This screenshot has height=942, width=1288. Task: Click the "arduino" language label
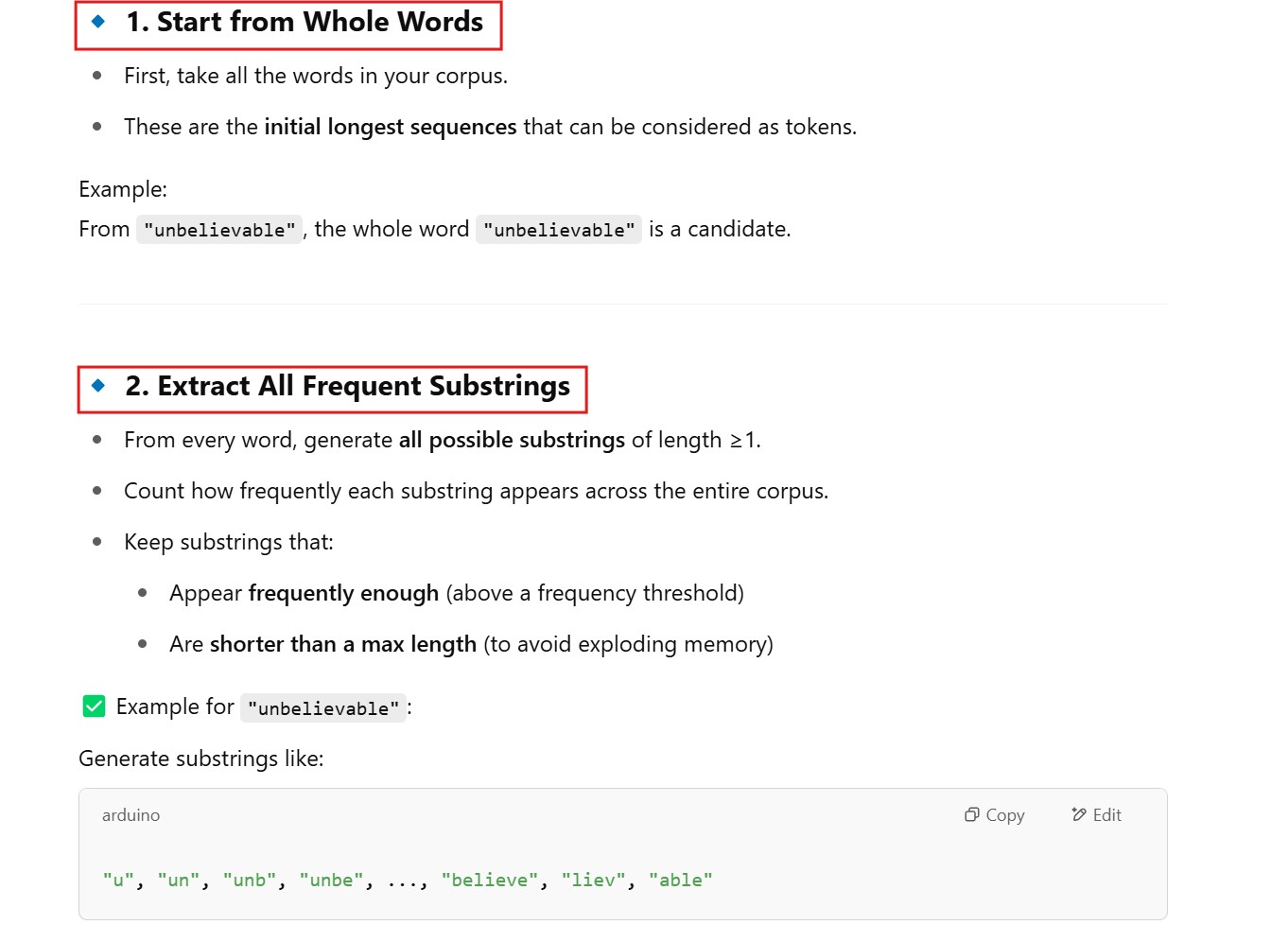click(131, 815)
